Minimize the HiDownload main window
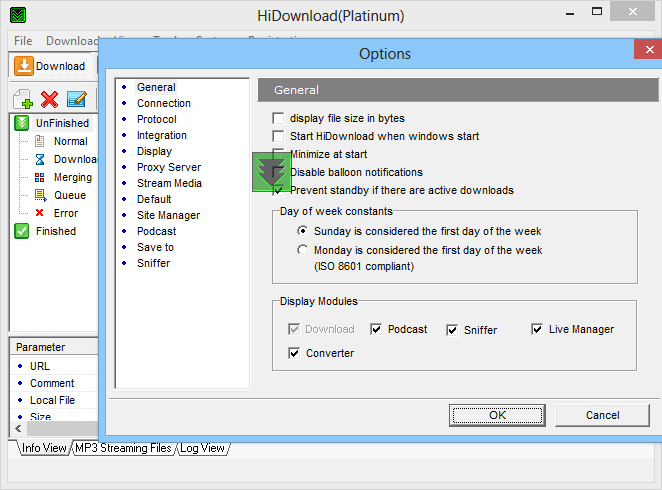662x490 pixels. [570, 14]
